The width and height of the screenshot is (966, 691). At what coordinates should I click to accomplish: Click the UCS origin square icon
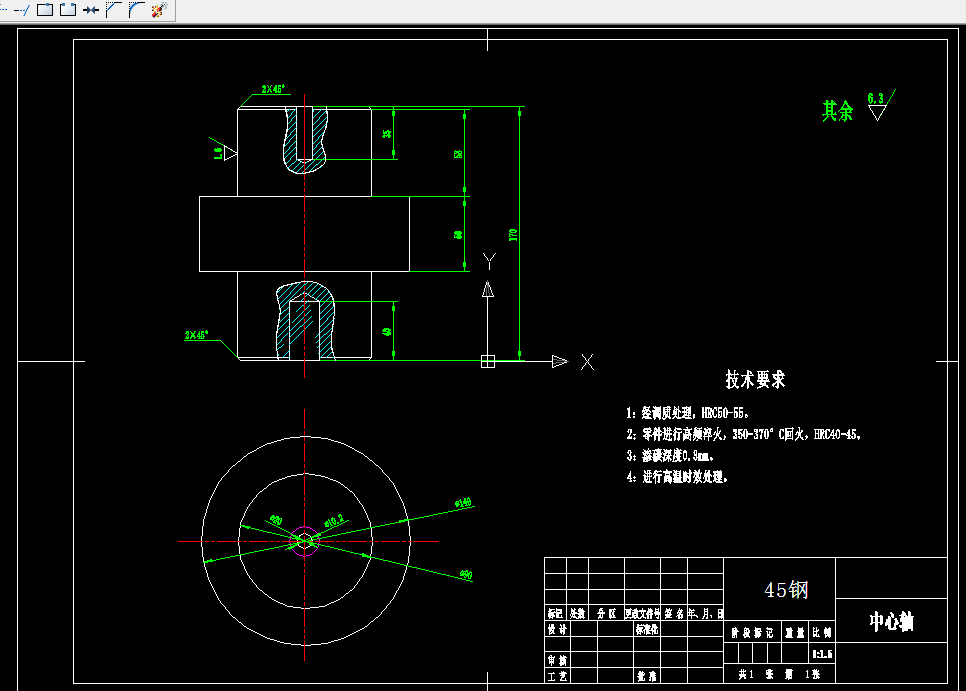click(487, 362)
